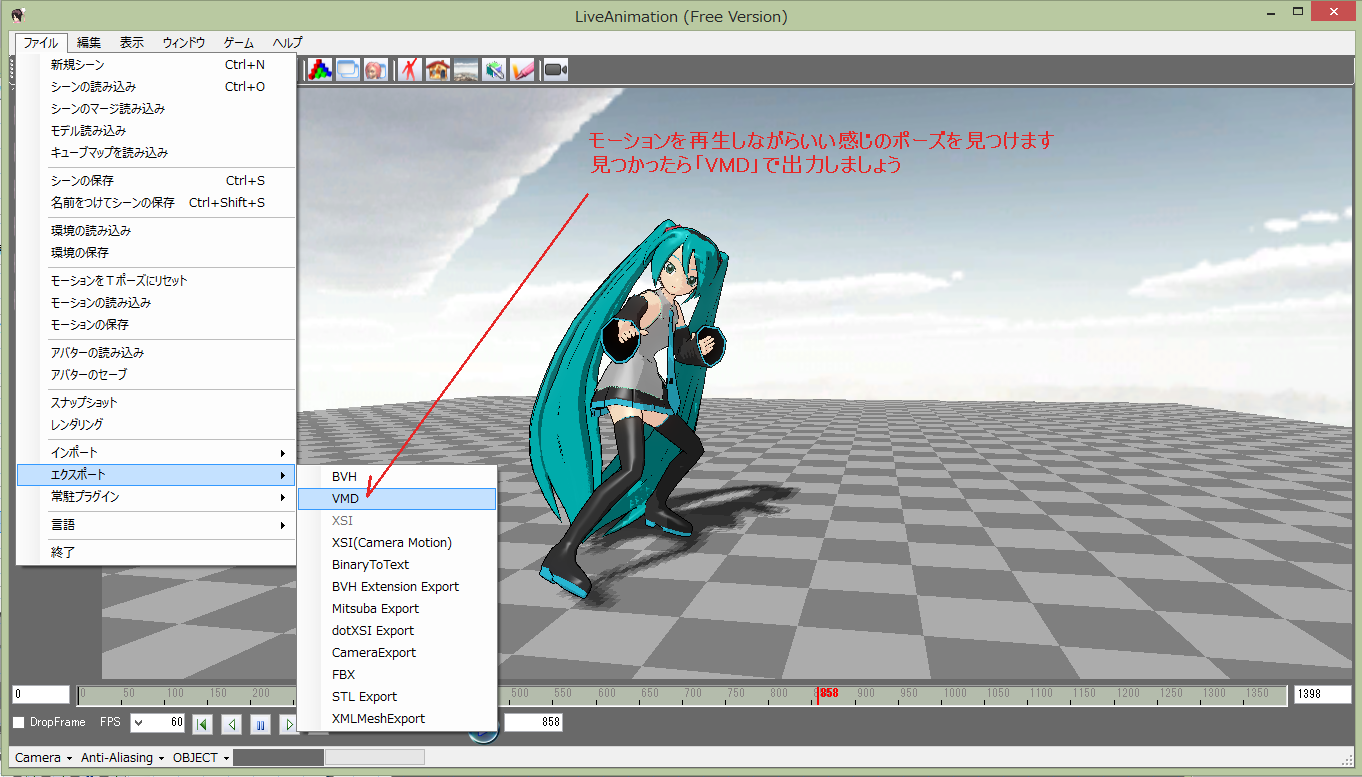Select 新規シーン menu item

[157, 65]
